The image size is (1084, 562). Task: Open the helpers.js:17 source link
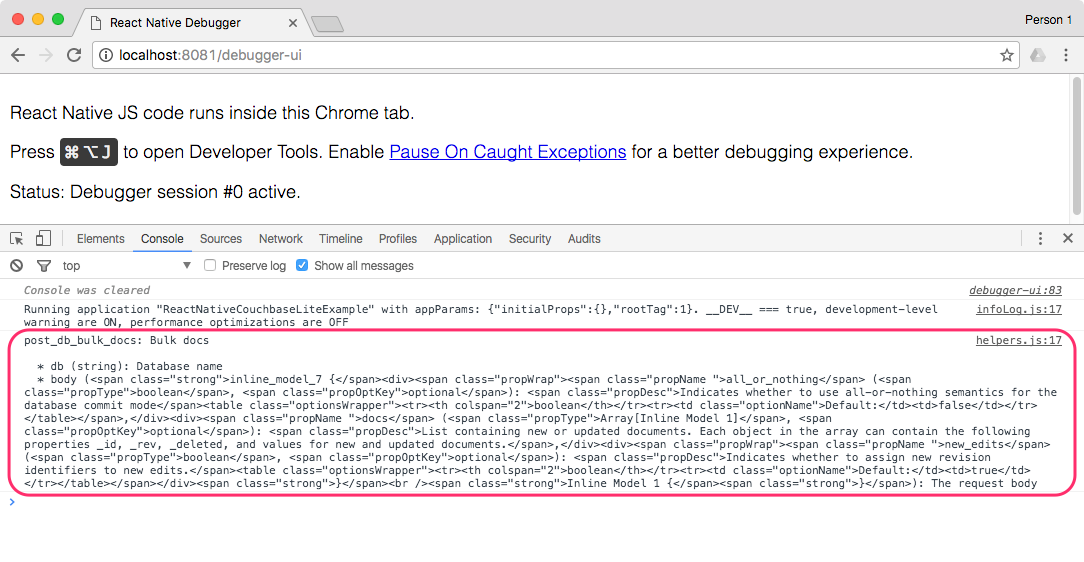pos(1018,340)
